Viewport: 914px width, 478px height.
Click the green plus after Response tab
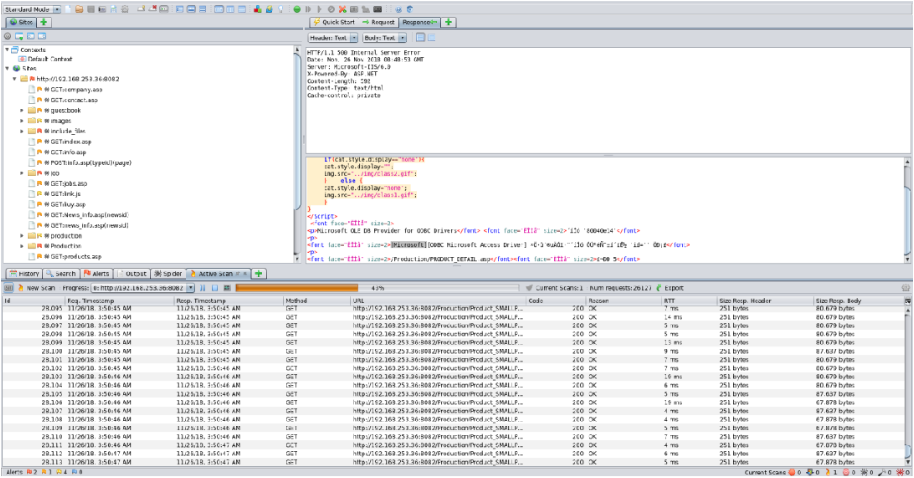[x=448, y=21]
